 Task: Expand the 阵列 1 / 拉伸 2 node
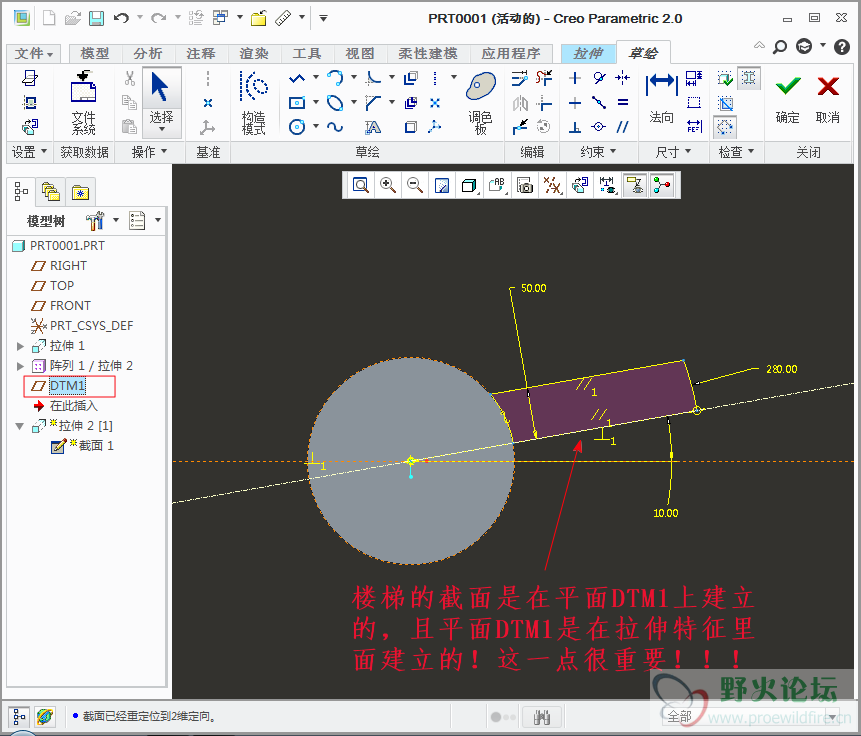pyautogui.click(x=20, y=366)
